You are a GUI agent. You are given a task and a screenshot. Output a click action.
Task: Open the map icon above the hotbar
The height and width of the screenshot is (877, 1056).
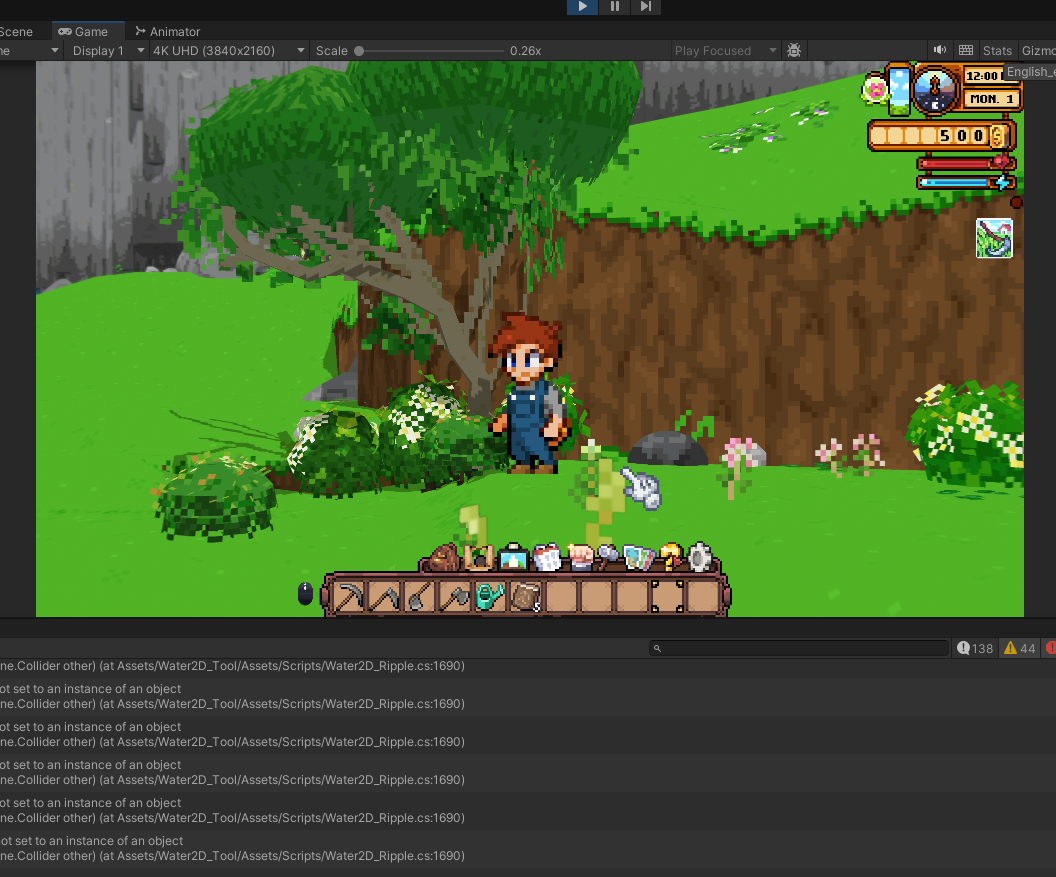pos(638,557)
